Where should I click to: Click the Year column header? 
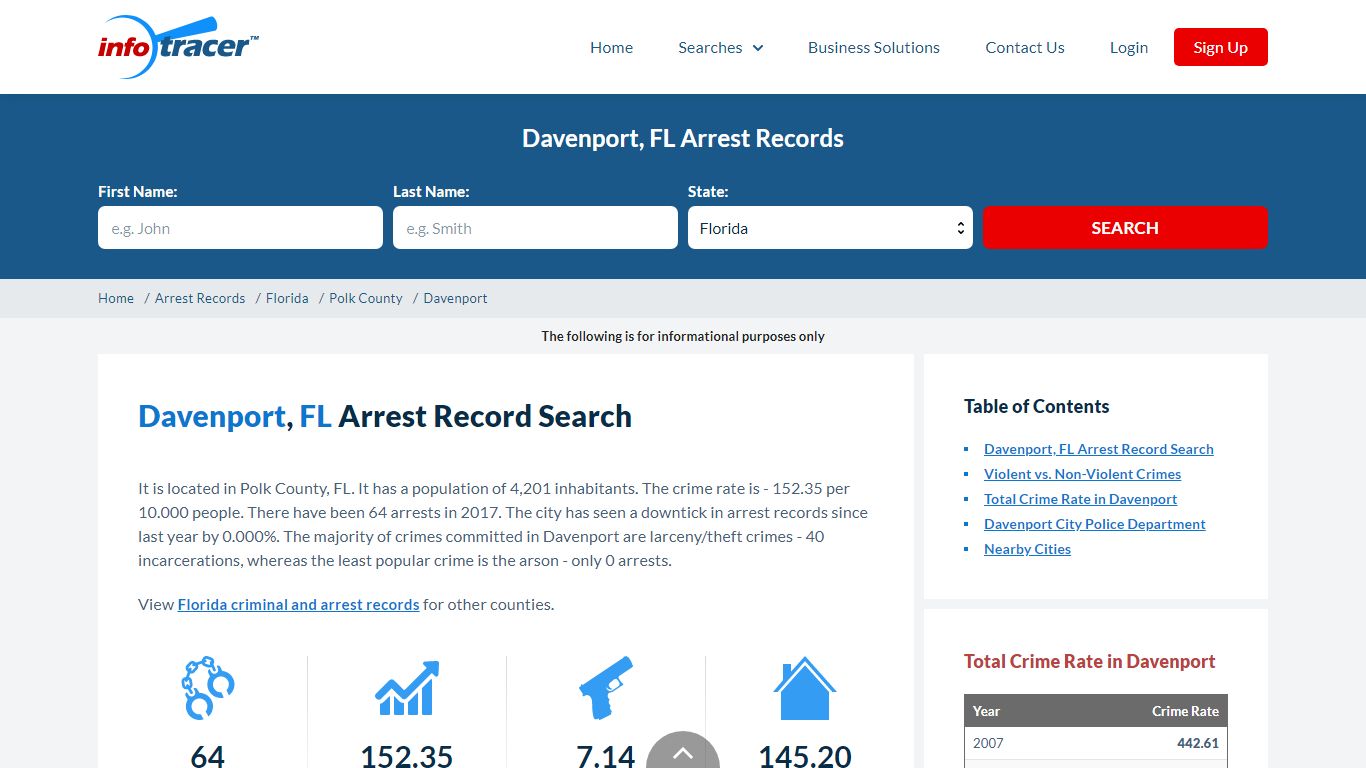pyautogui.click(x=986, y=711)
